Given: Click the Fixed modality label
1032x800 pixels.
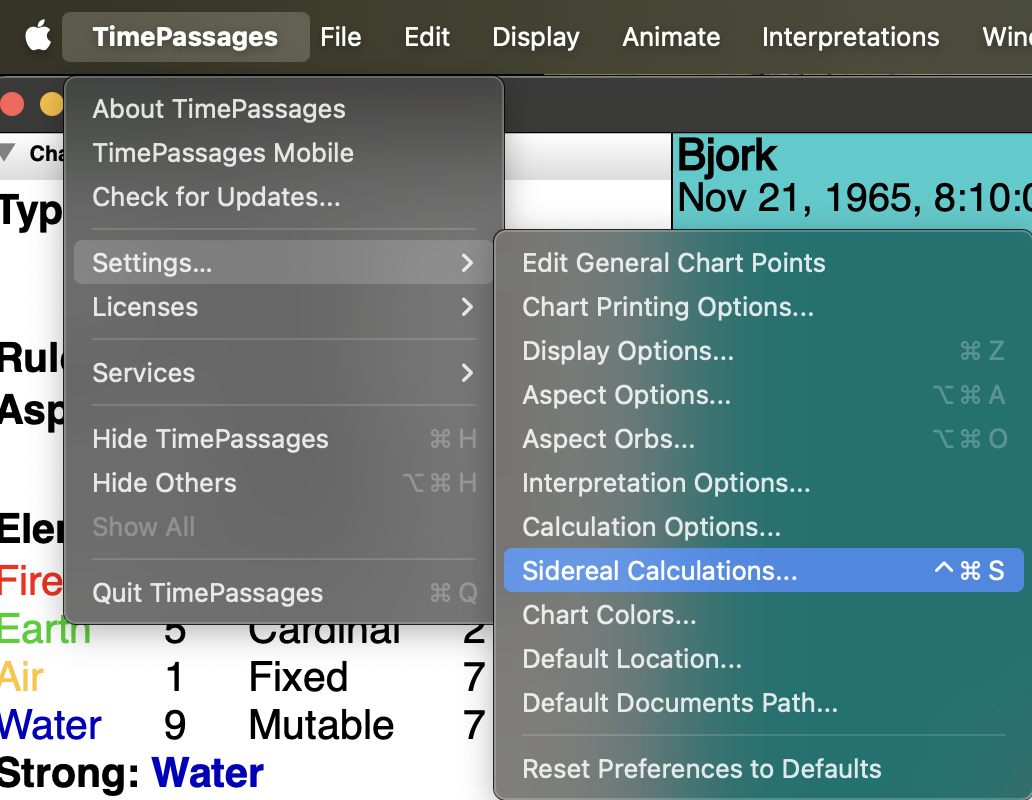Looking at the screenshot, I should pos(298,678).
